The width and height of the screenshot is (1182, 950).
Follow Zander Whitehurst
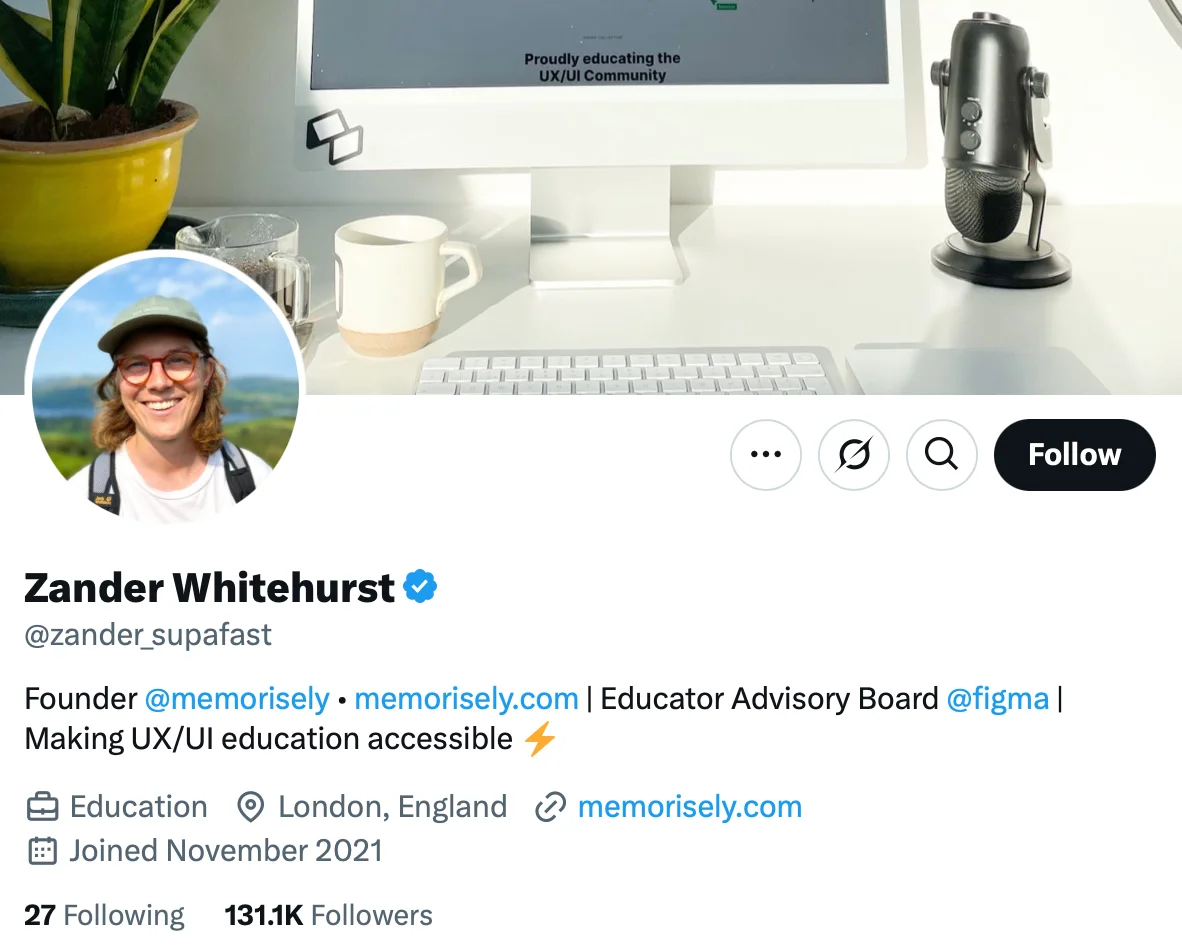pyautogui.click(x=1074, y=455)
